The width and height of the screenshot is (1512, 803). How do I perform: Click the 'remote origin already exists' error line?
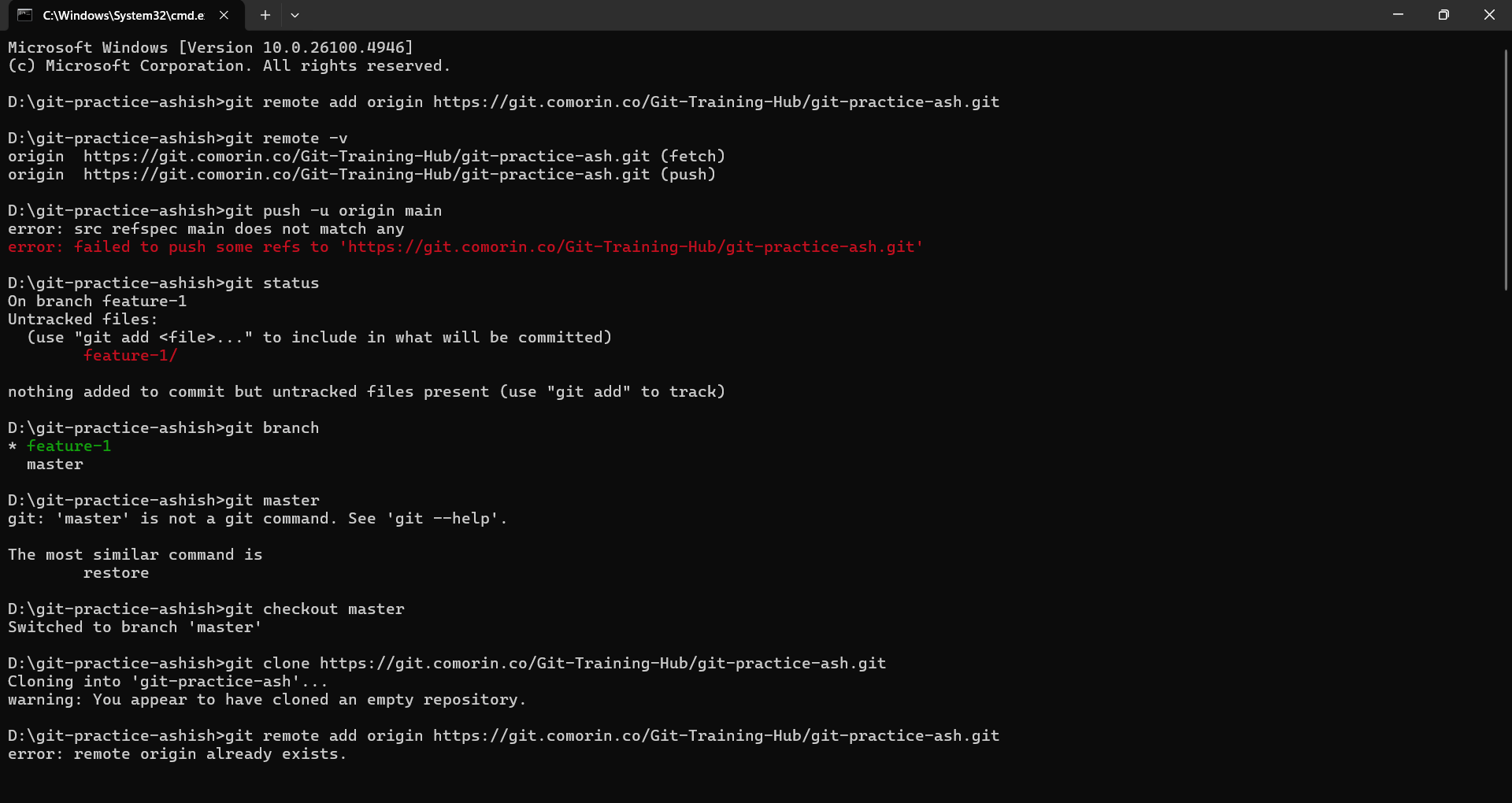[x=177, y=754]
